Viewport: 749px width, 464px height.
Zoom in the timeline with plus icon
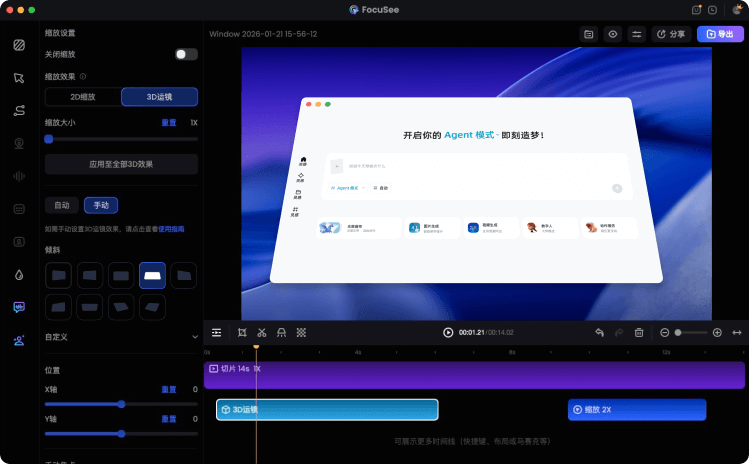click(x=717, y=333)
